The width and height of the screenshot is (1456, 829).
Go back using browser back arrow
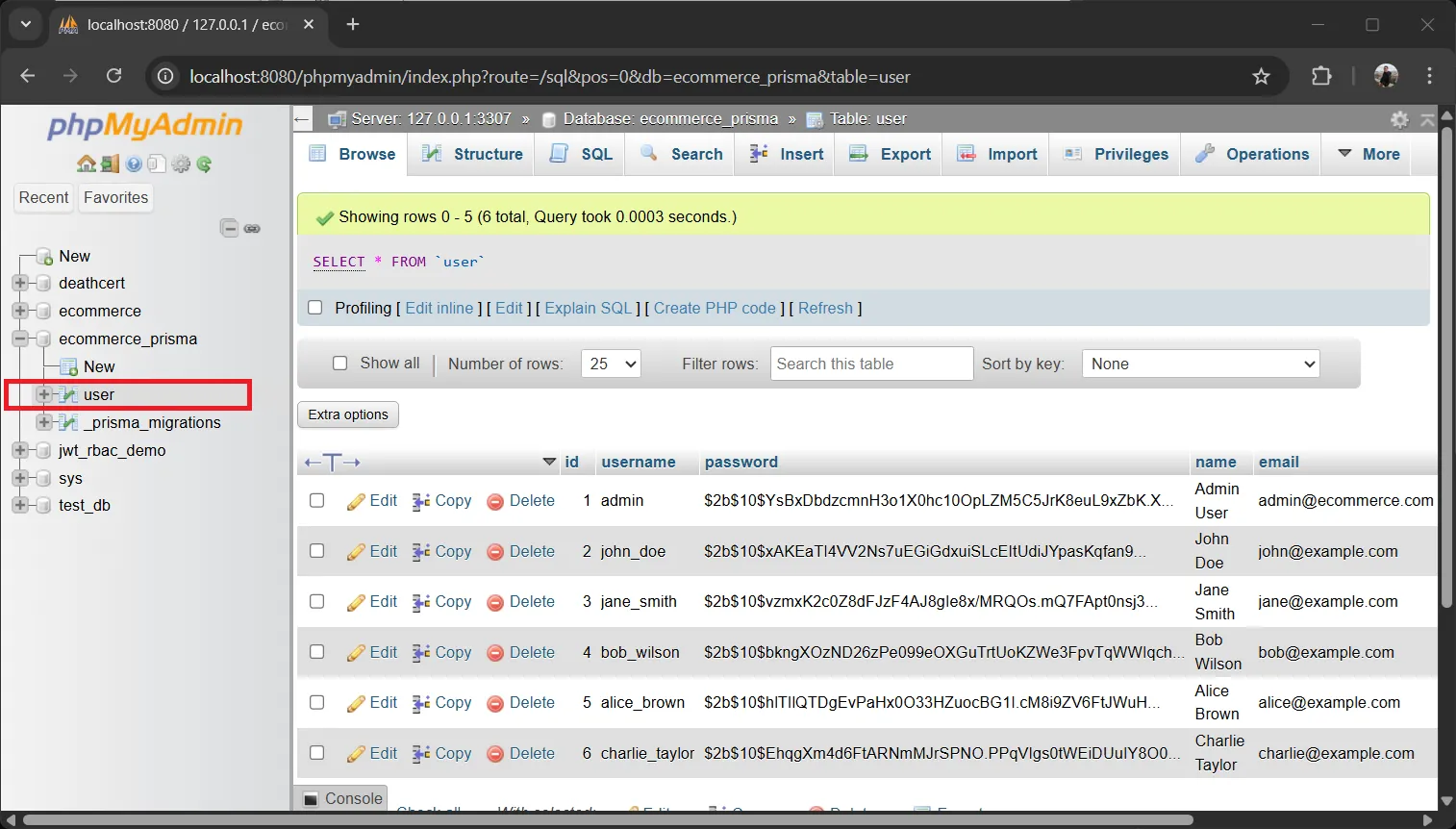(27, 76)
